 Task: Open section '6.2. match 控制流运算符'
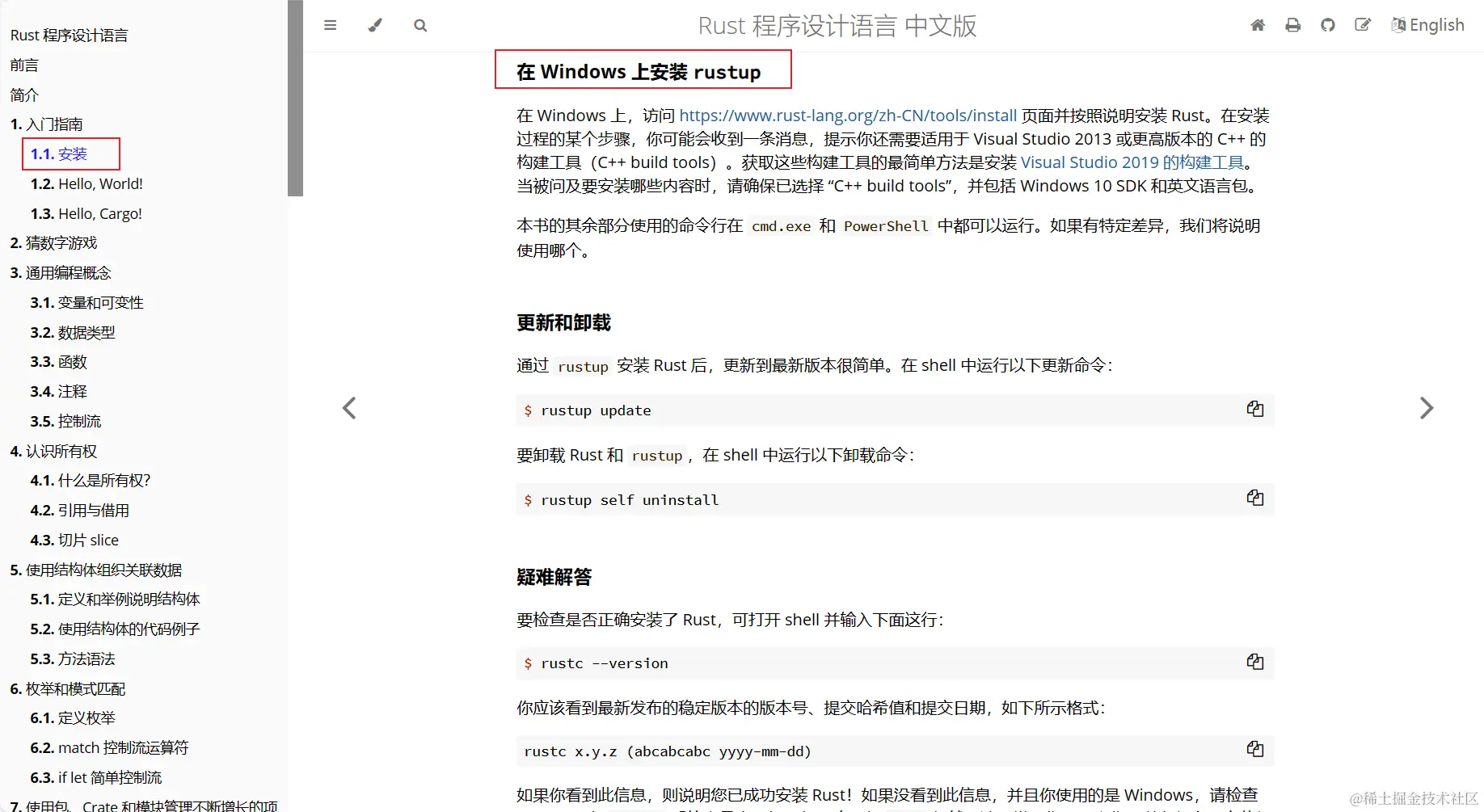pyautogui.click(x=109, y=748)
